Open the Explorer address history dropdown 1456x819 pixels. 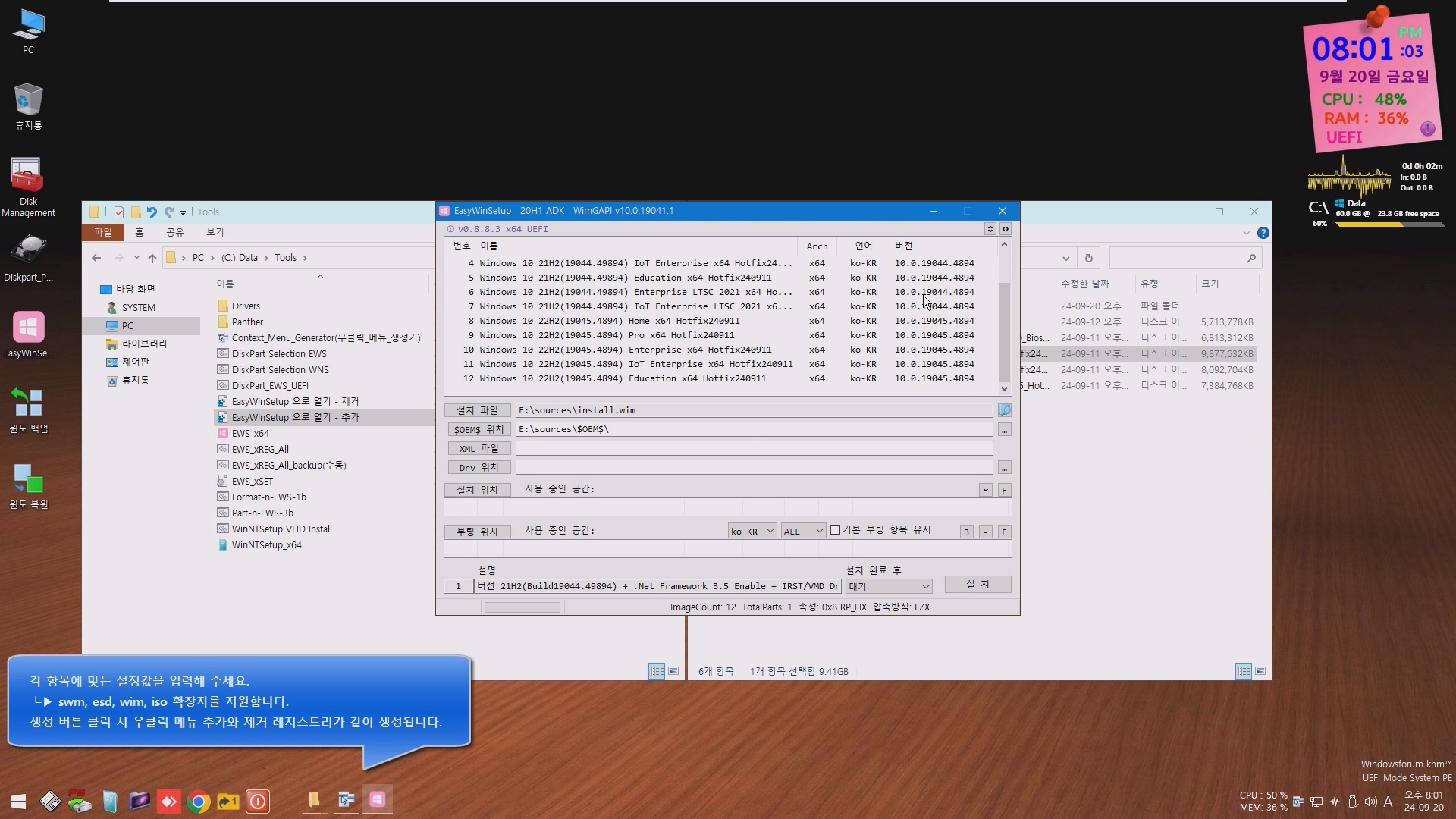[x=1065, y=258]
